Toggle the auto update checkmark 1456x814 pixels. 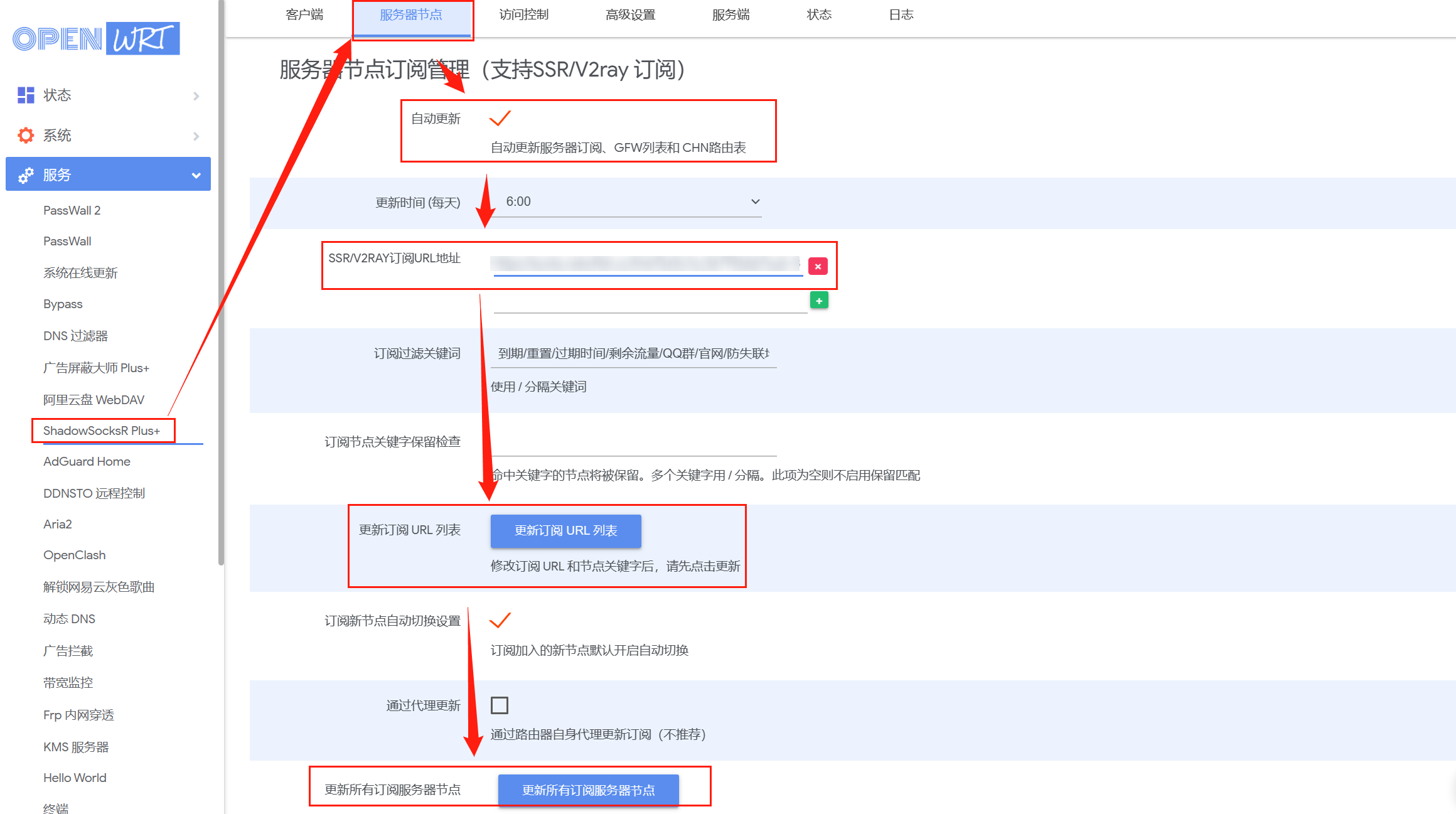click(500, 118)
